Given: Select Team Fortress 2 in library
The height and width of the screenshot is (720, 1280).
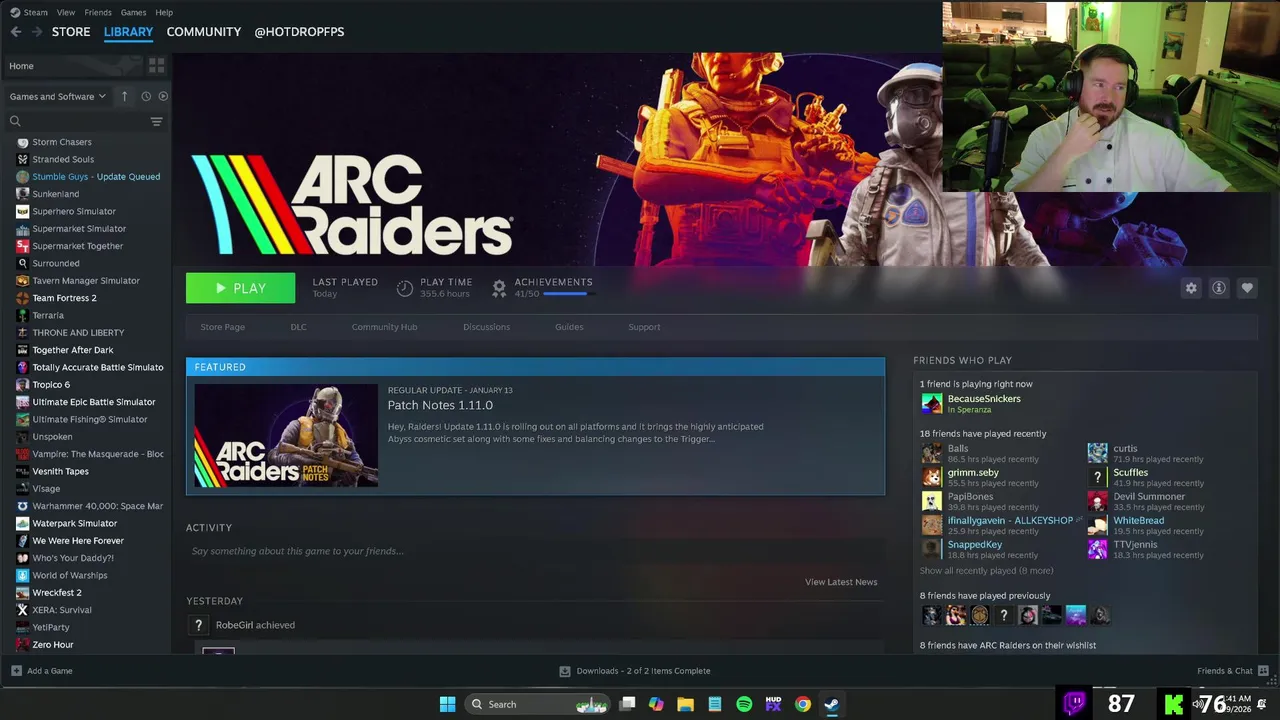Looking at the screenshot, I should [x=64, y=298].
